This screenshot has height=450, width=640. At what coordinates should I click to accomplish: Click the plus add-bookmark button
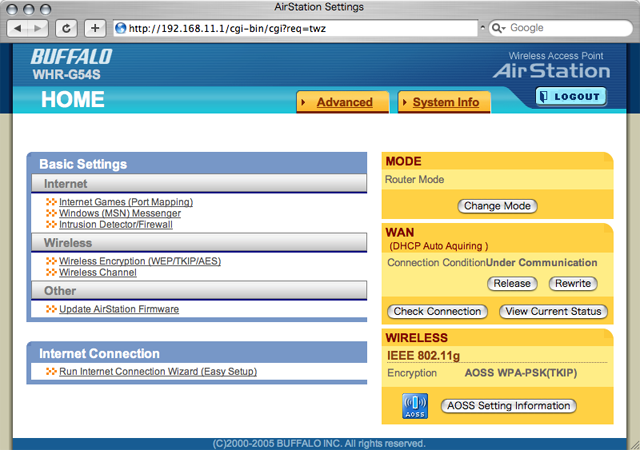95,28
